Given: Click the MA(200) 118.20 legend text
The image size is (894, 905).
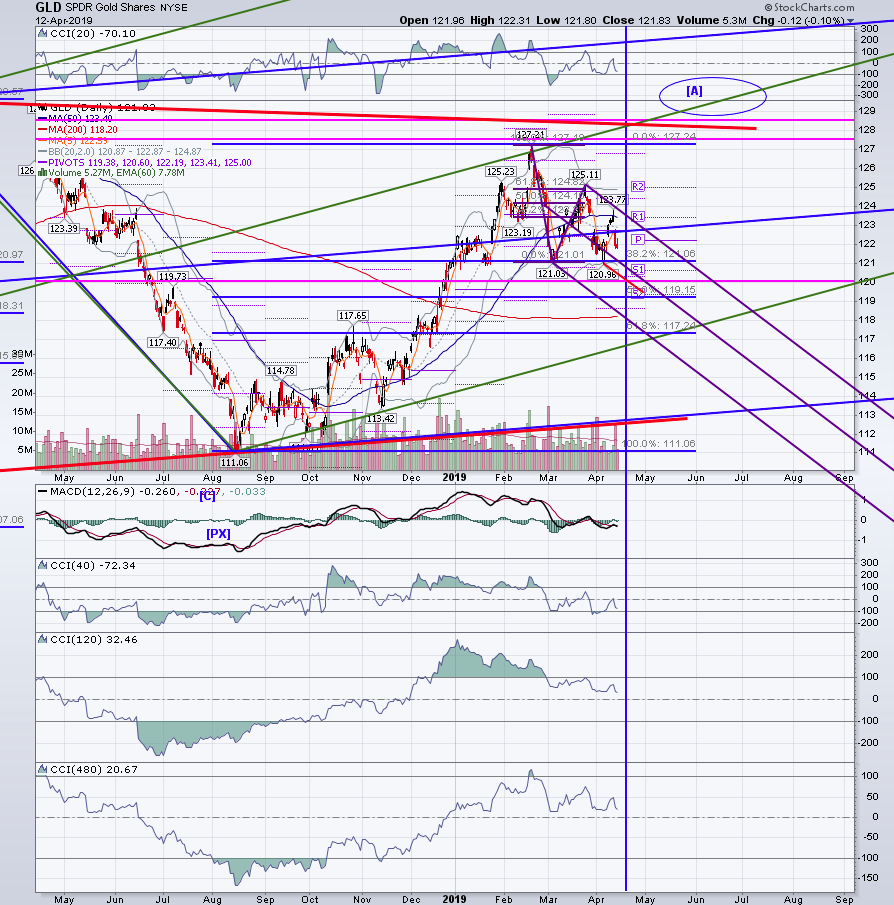Looking at the screenshot, I should [83, 130].
